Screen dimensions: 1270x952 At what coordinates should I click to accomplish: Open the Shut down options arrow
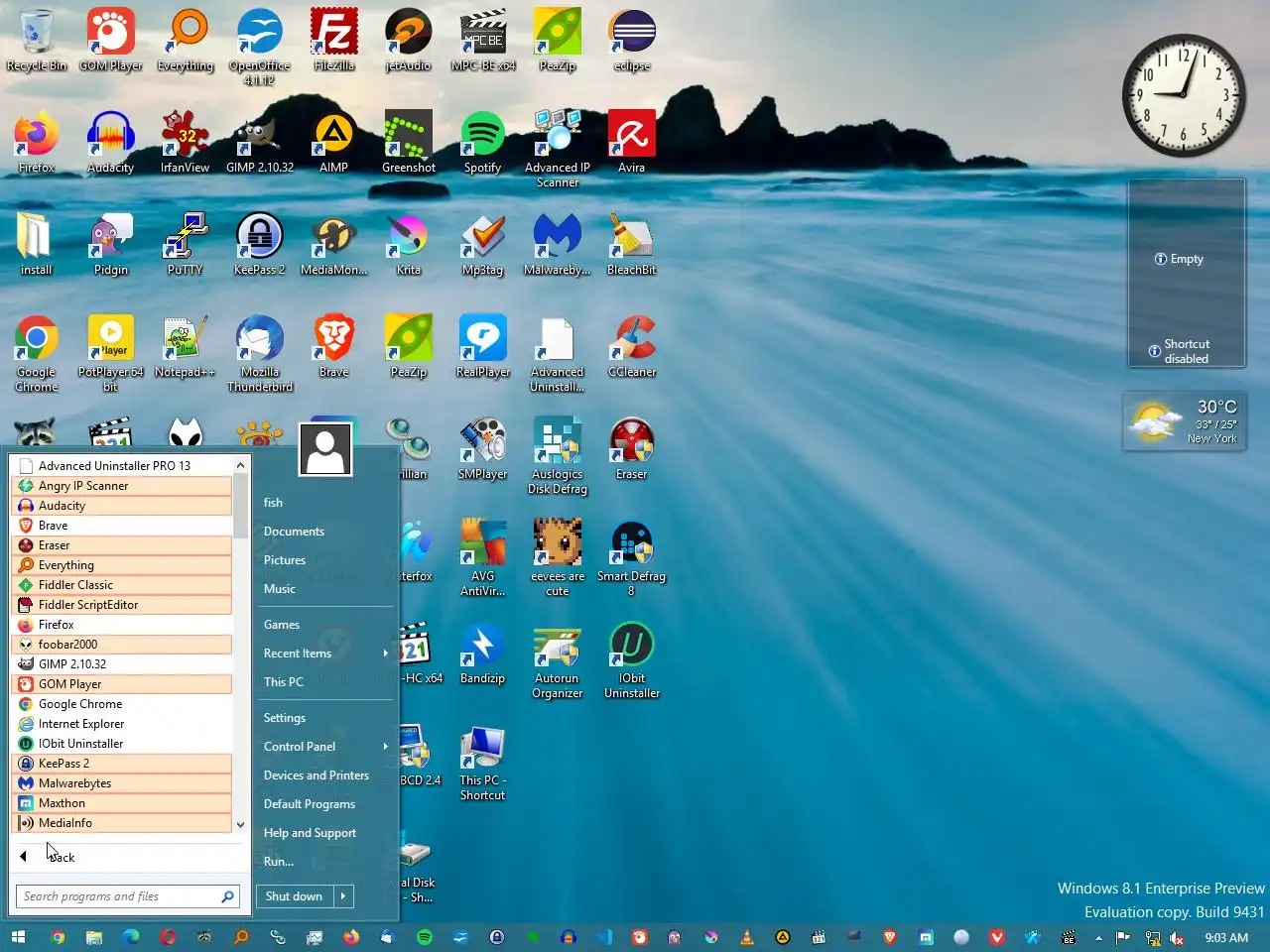click(x=343, y=896)
